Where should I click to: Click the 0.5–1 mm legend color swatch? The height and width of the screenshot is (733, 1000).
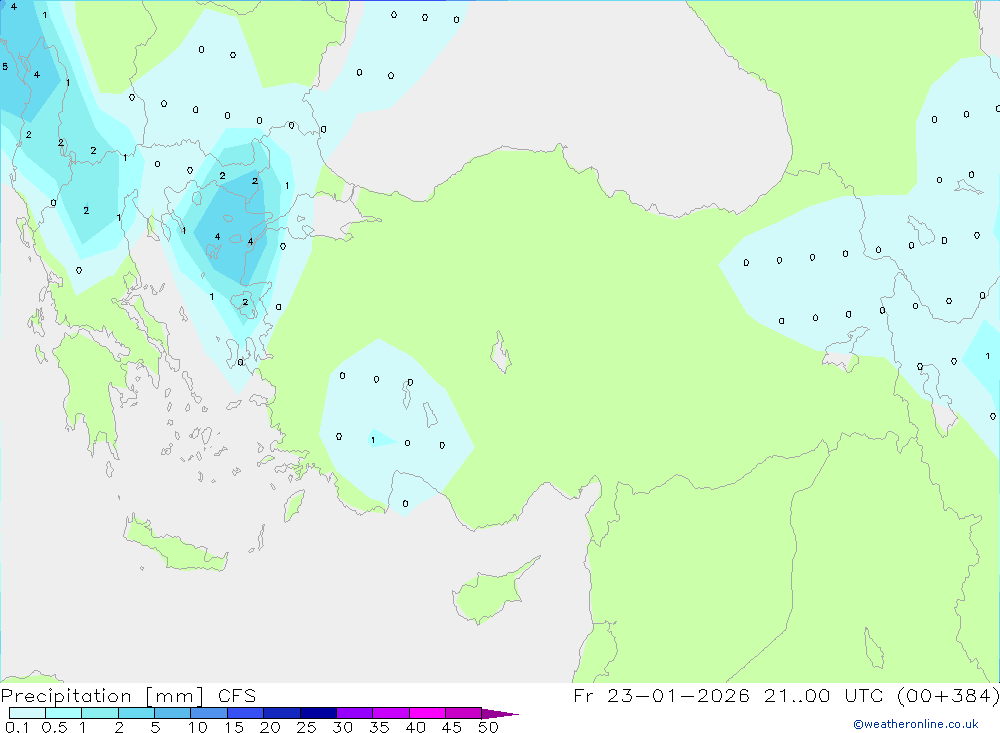click(x=64, y=713)
